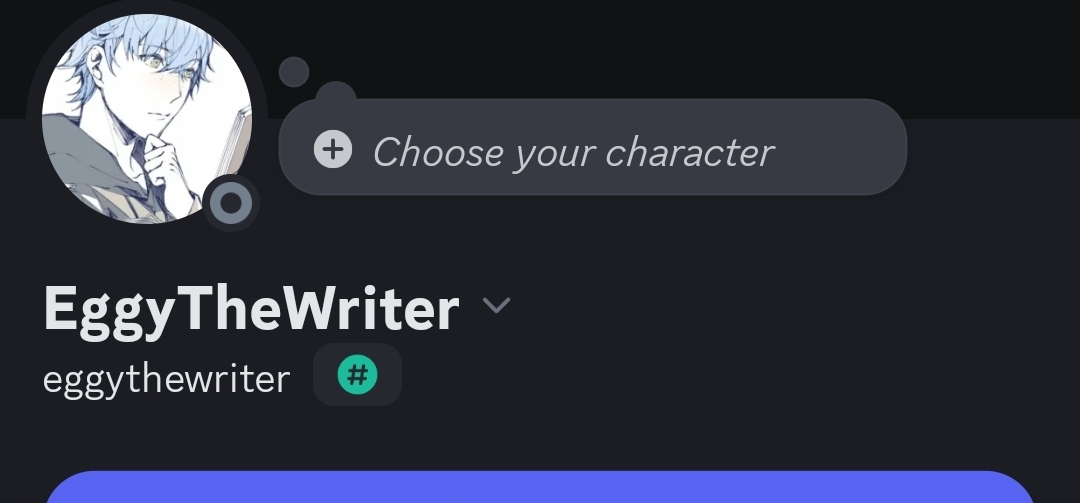Click the plus icon in the status bubble
Screen dimensions: 1080x503
[333, 151]
